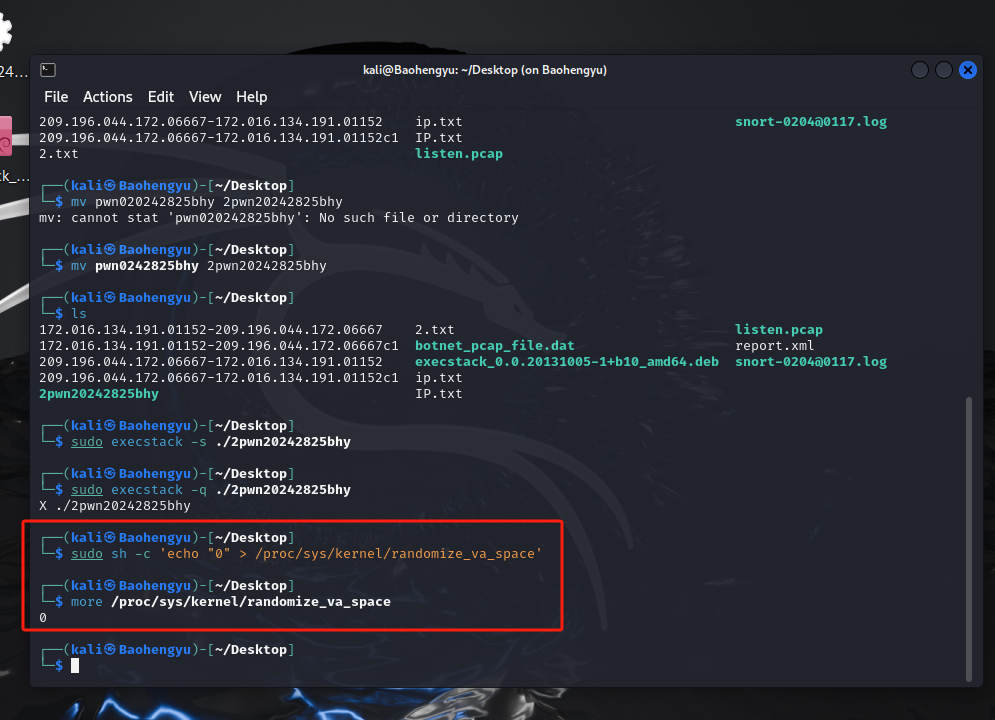Screen dimensions: 995x720
Task: Click the pink desktop icon behind the terminal
Action: click(x=6, y=136)
